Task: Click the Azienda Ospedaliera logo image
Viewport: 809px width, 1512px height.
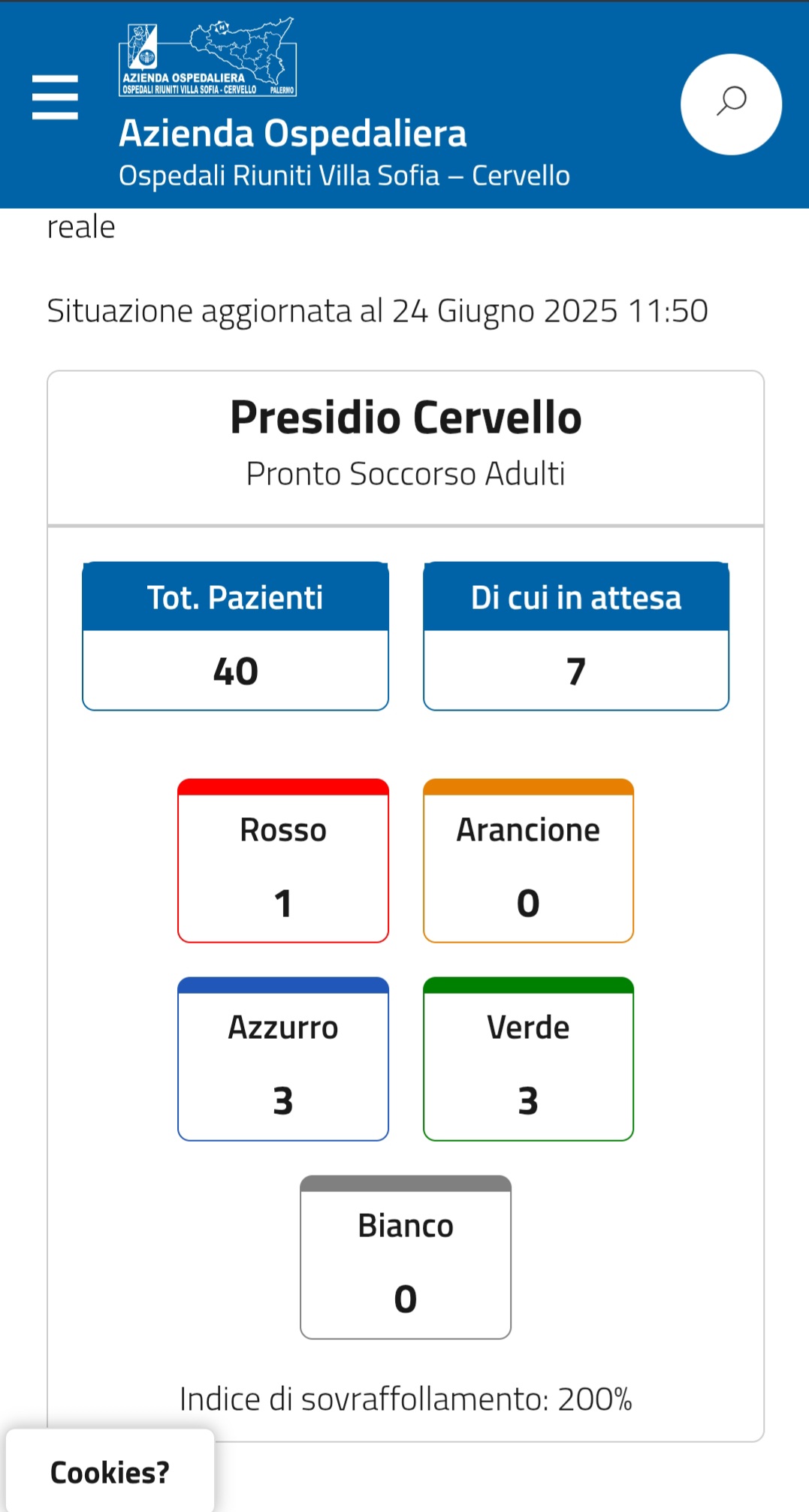Action: [208, 58]
